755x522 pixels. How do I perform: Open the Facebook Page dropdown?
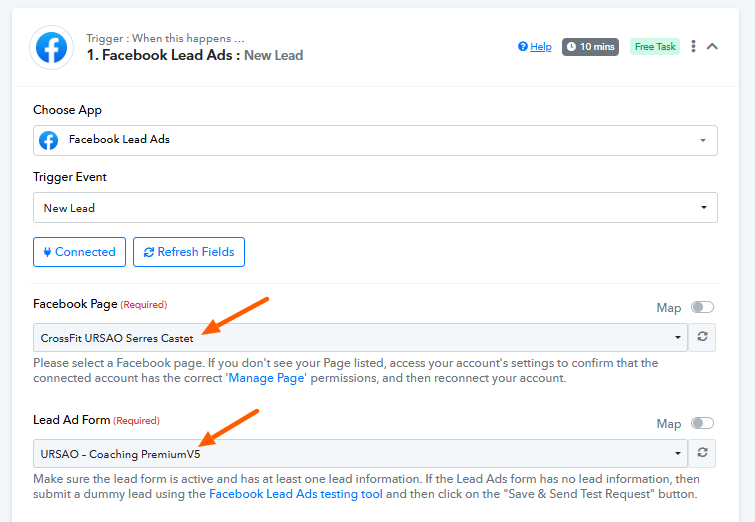tap(360, 338)
